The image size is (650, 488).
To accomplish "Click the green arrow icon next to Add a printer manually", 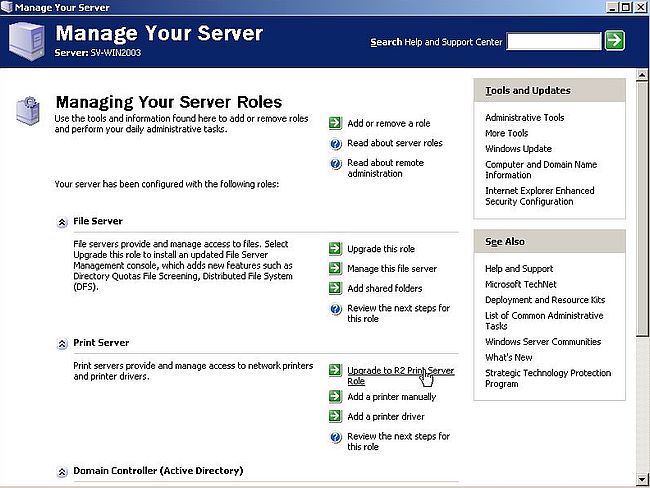I will 335,397.
